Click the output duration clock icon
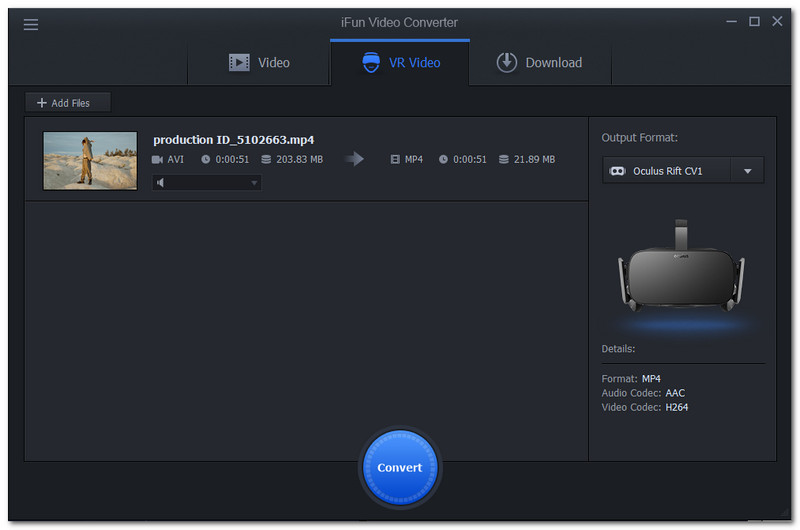This screenshot has width=800, height=530. (443, 159)
